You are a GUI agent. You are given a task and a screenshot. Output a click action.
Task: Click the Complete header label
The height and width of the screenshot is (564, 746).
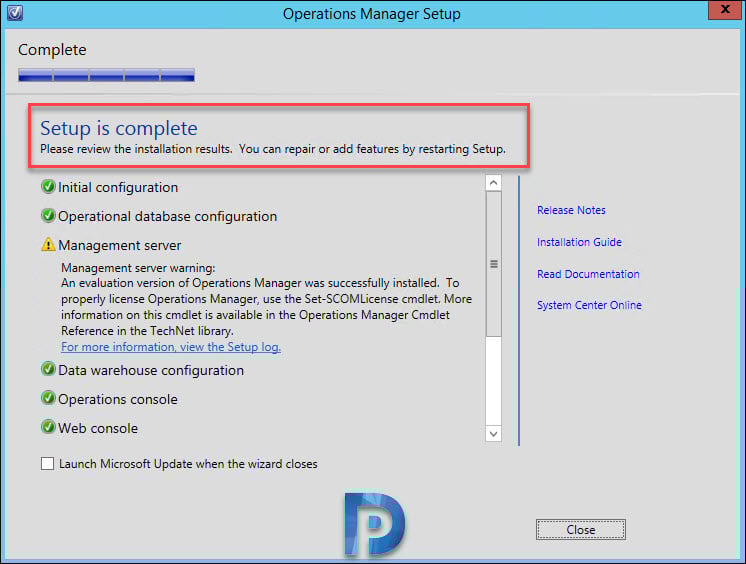point(52,50)
